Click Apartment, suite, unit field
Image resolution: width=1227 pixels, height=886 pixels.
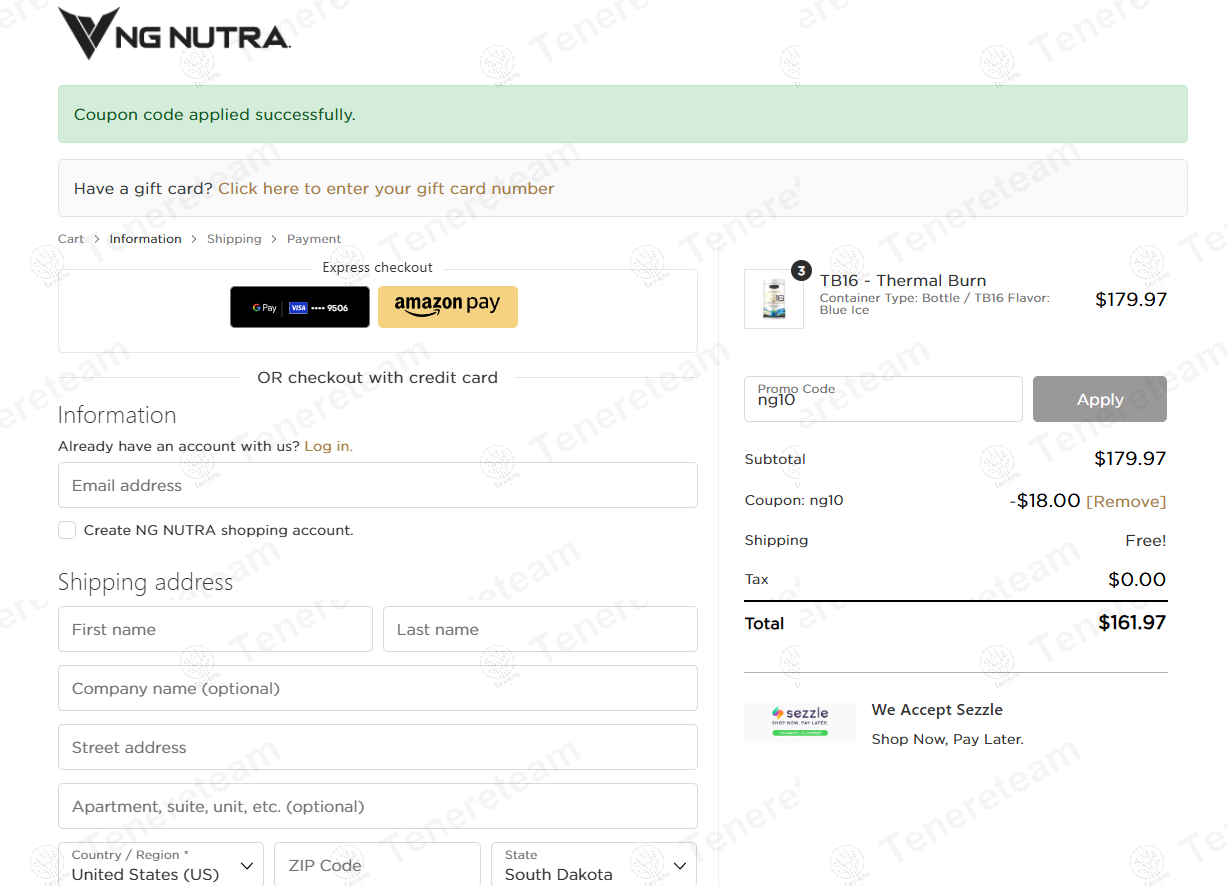[378, 806]
